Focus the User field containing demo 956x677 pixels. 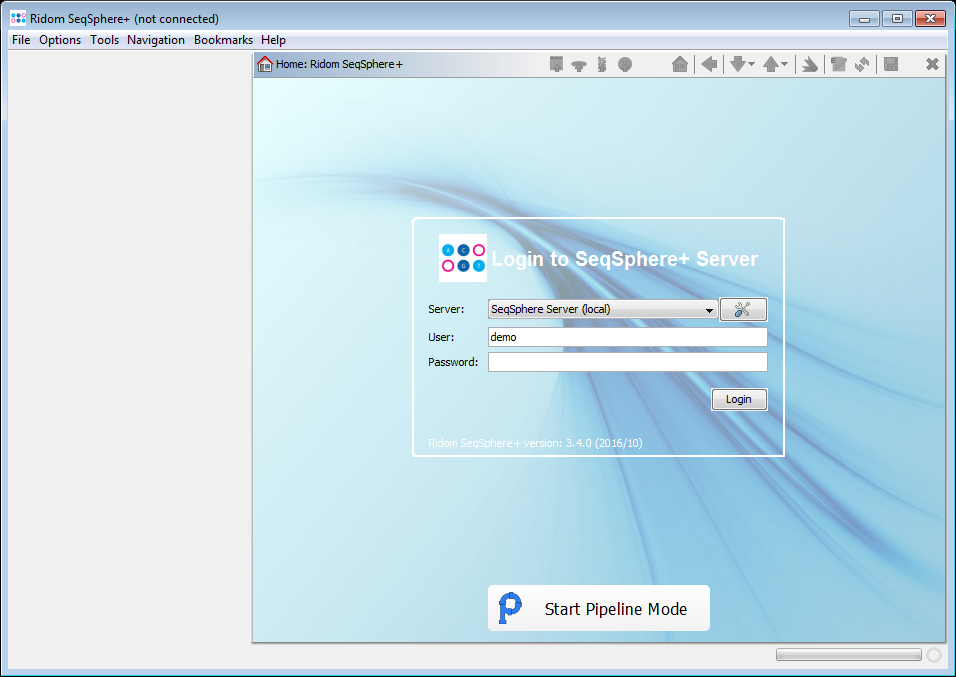627,337
